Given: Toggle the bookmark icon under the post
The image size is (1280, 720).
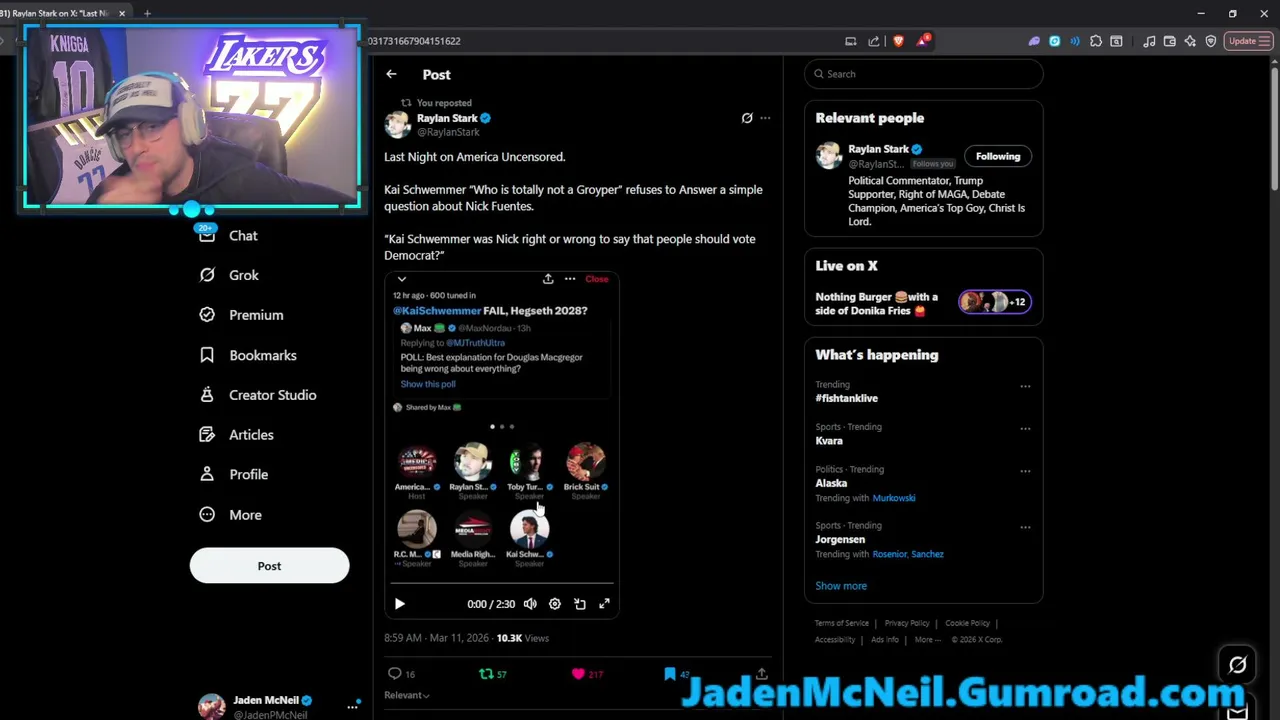Looking at the screenshot, I should (x=670, y=674).
